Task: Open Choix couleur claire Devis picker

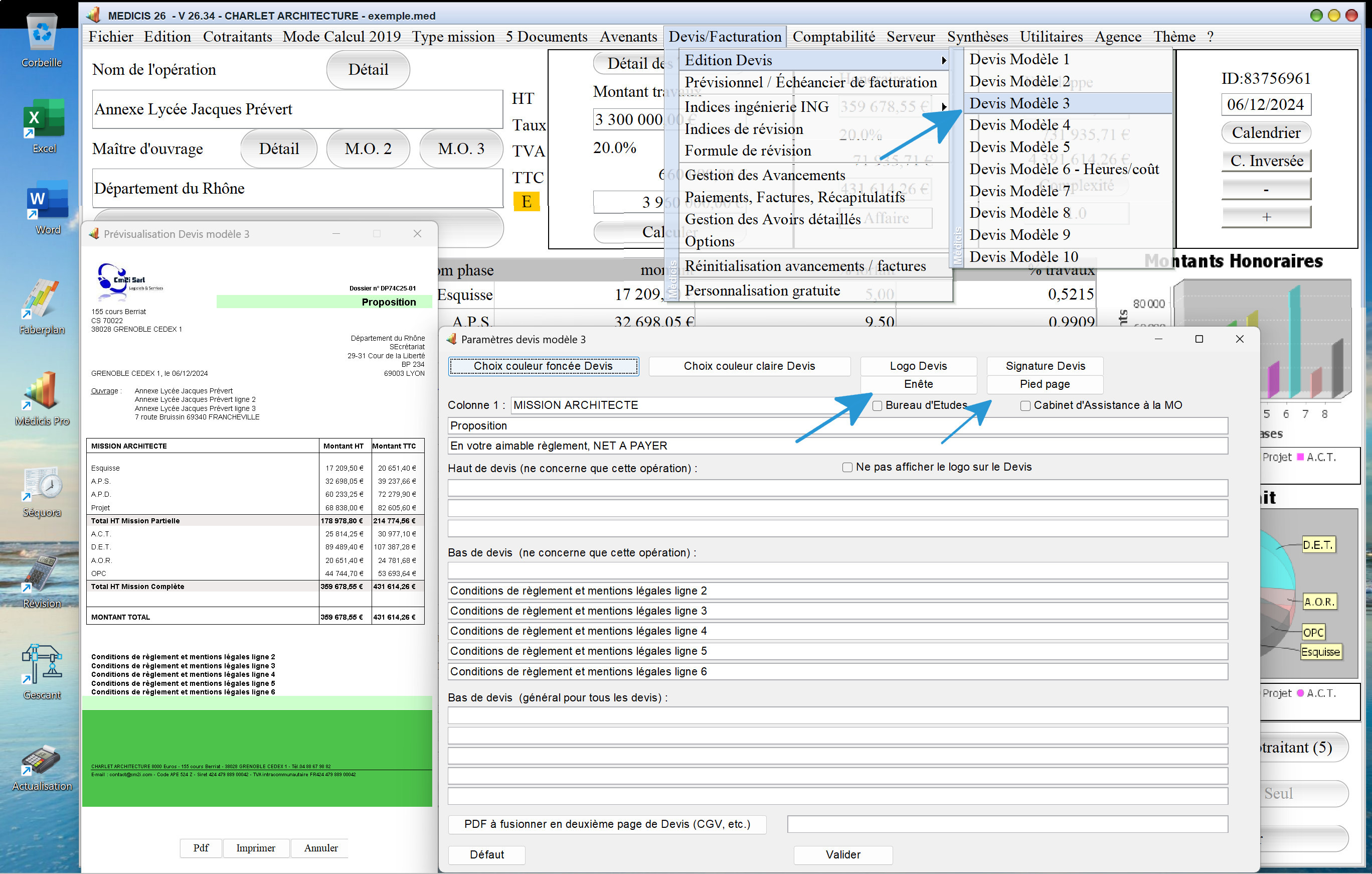Action: [x=749, y=366]
